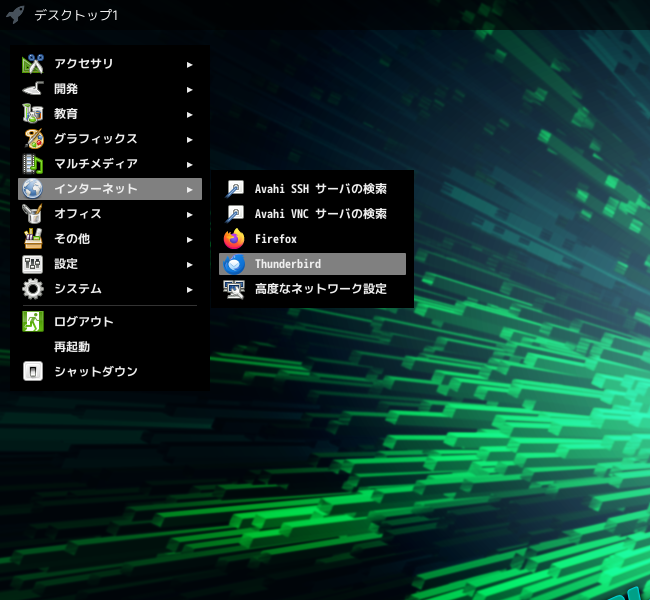The height and width of the screenshot is (600, 650).
Task: Expand the オフィス submenu arrow
Action: tap(189, 214)
